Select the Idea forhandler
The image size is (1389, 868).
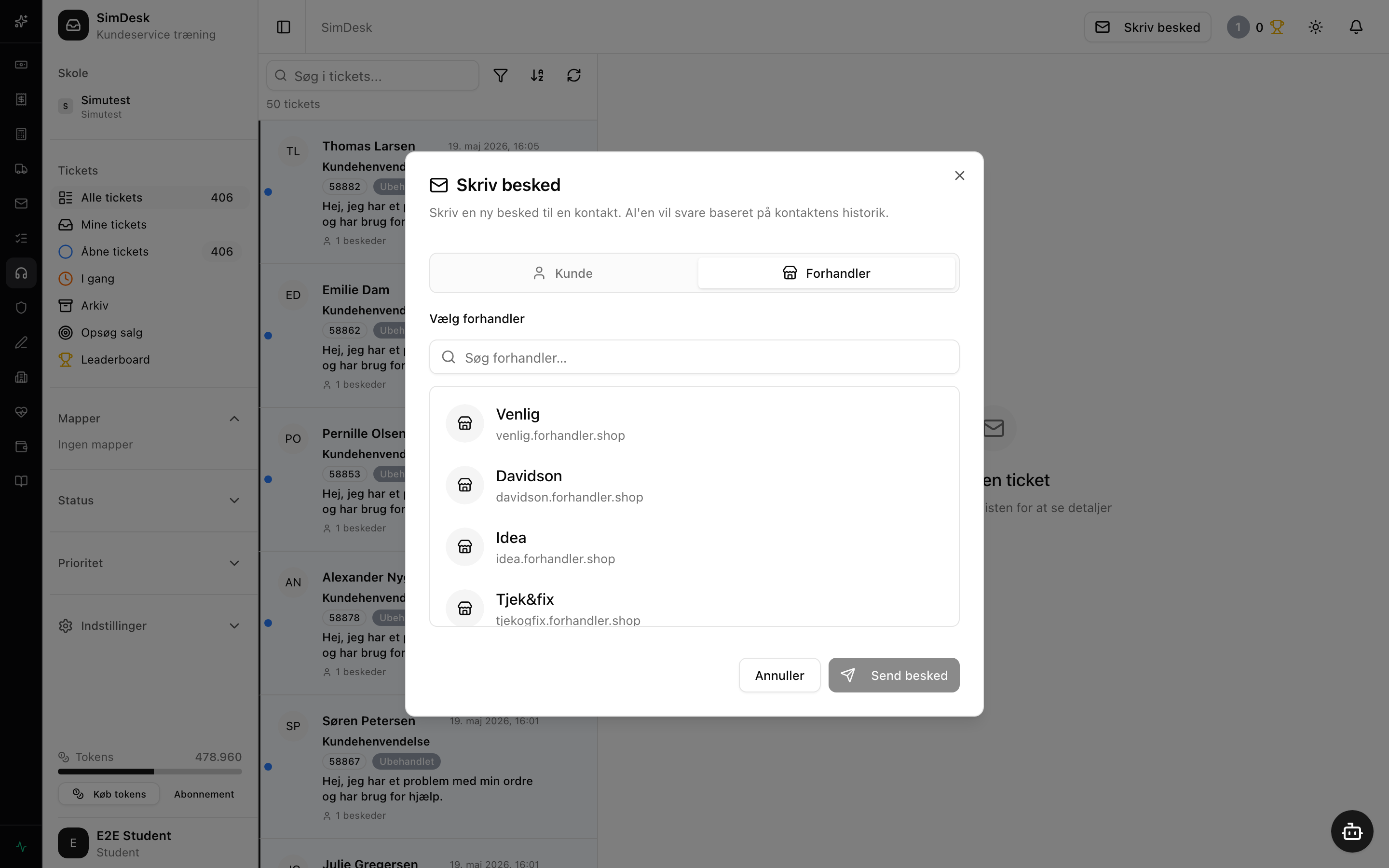tap(694, 546)
